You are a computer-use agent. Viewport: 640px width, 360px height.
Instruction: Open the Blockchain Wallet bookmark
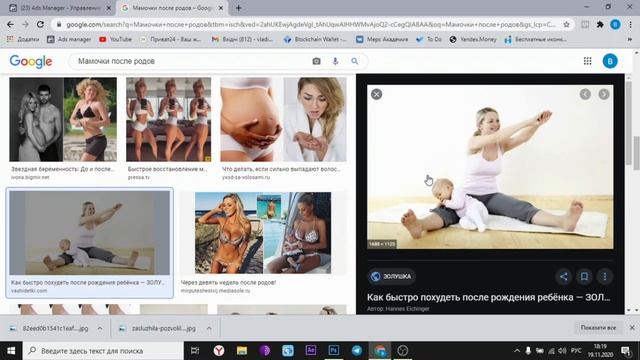coord(315,40)
